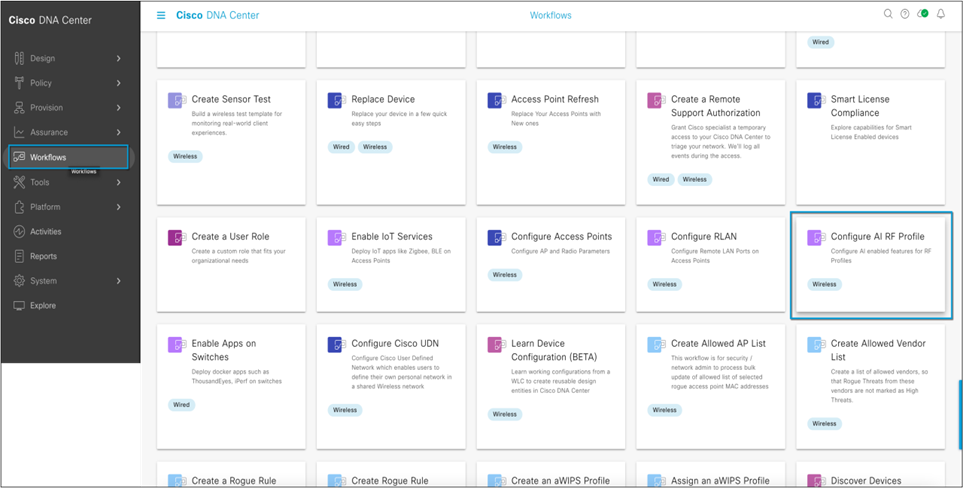Open Create a Remote Support Authorization workflow
This screenshot has width=963, height=488.
pos(711,142)
